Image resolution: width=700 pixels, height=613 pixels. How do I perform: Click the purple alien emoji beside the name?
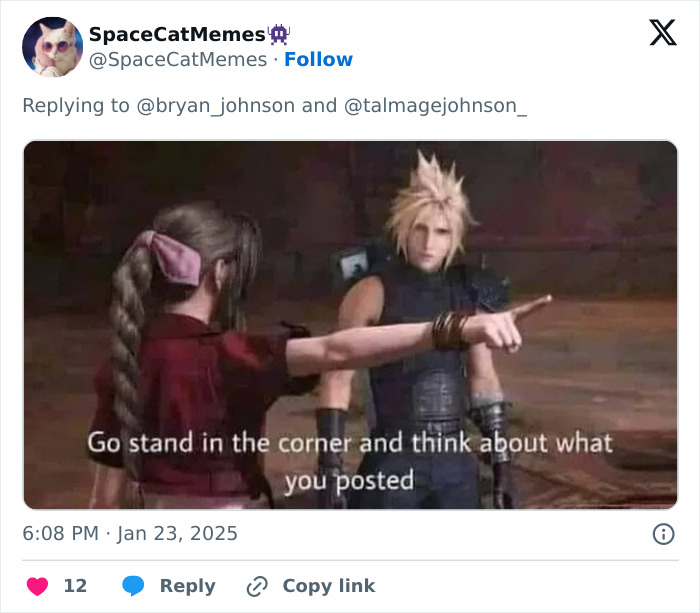[279, 34]
